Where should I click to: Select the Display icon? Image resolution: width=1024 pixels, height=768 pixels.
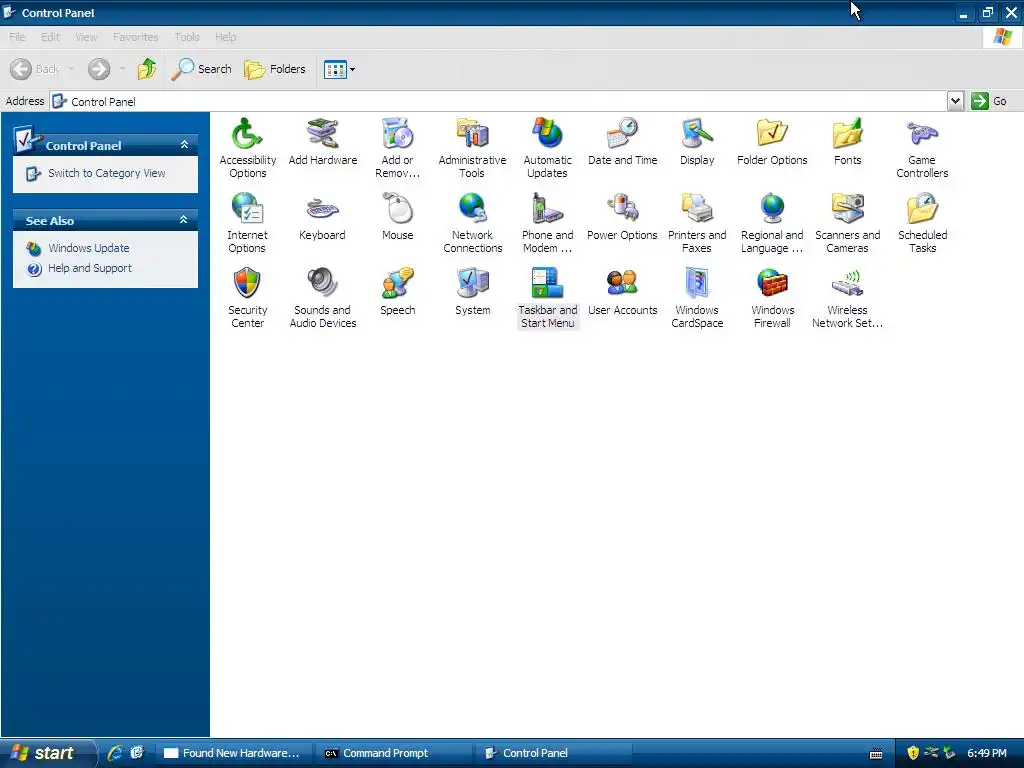697,142
